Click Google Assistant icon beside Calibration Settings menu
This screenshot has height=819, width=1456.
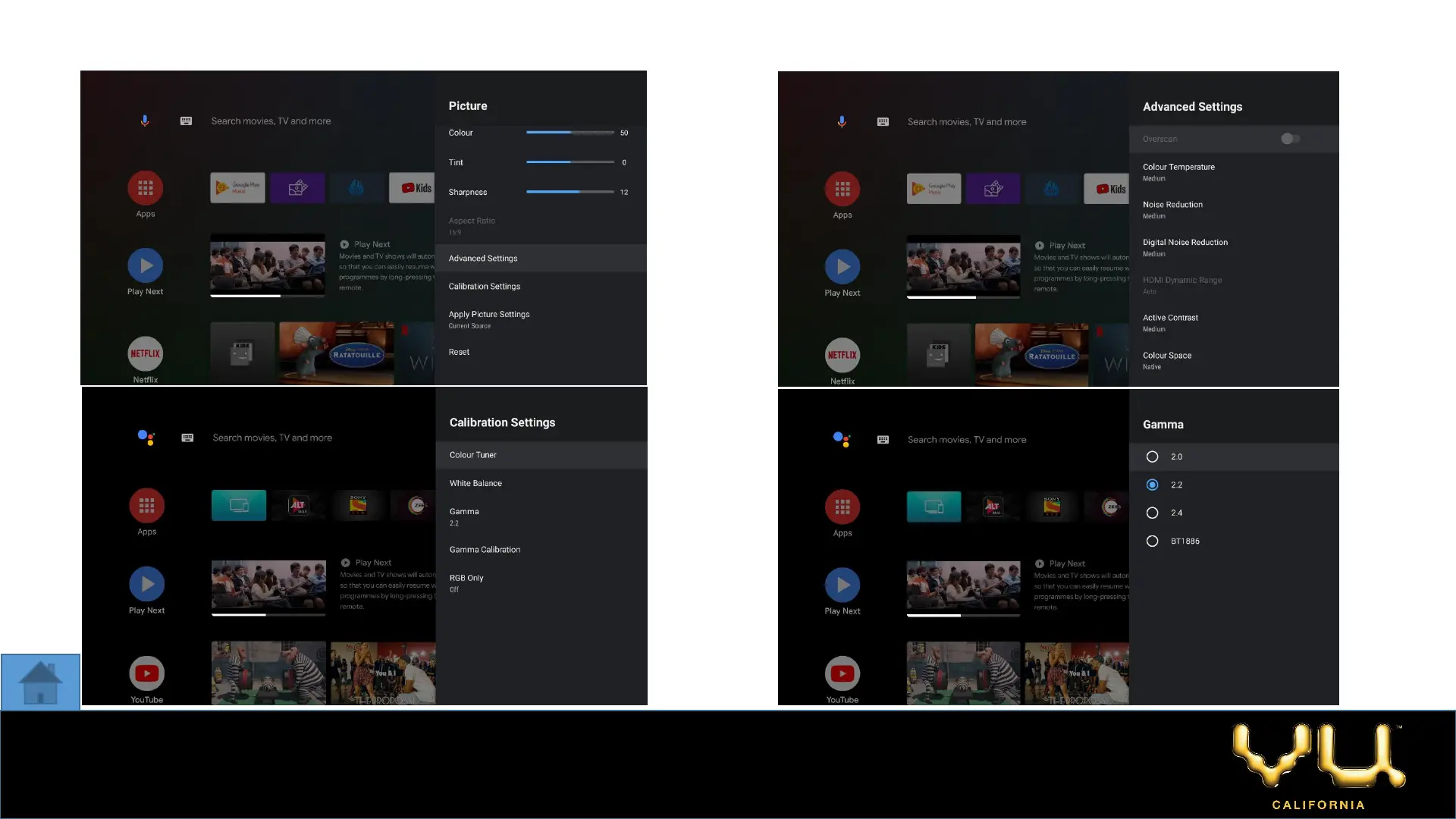point(146,438)
